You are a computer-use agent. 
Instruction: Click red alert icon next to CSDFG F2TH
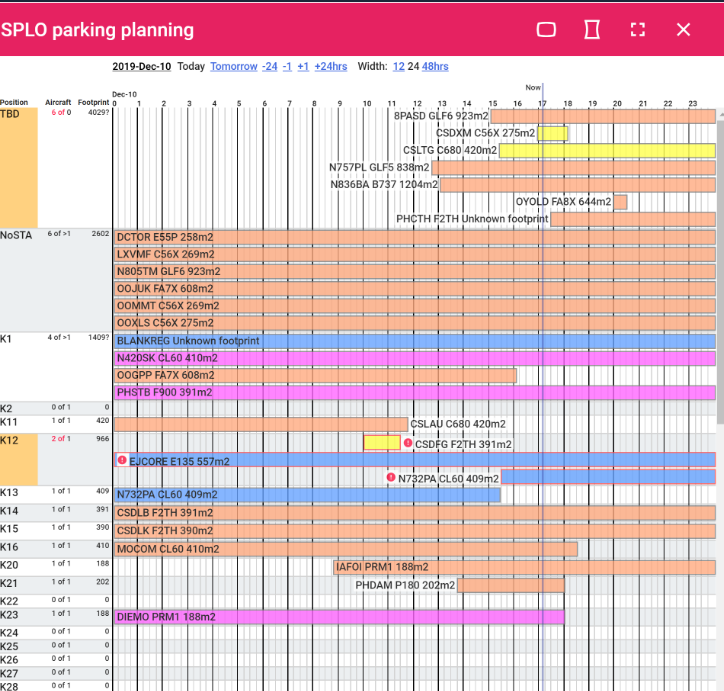click(408, 443)
